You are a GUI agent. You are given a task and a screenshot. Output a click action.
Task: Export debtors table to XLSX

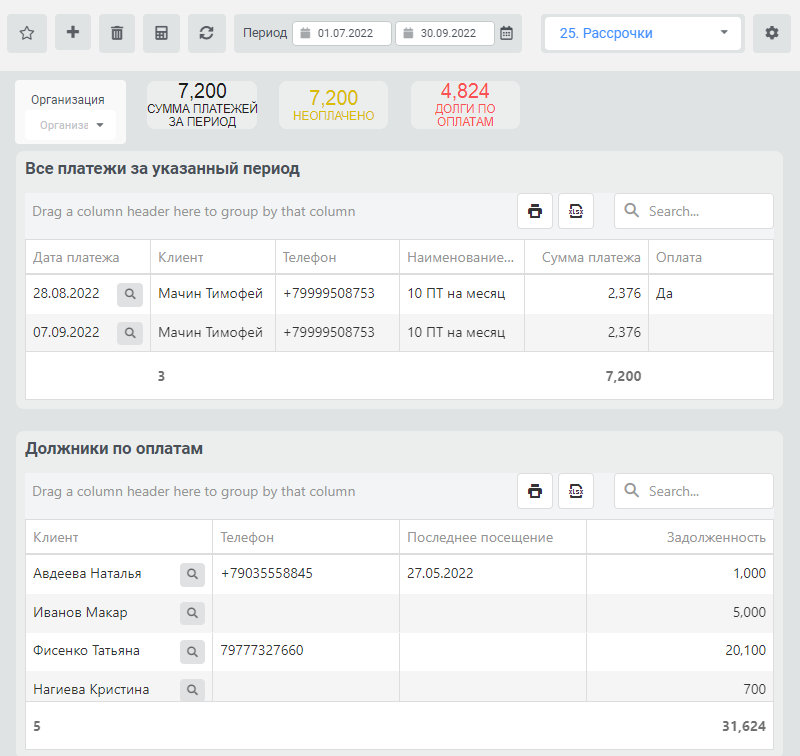[576, 491]
